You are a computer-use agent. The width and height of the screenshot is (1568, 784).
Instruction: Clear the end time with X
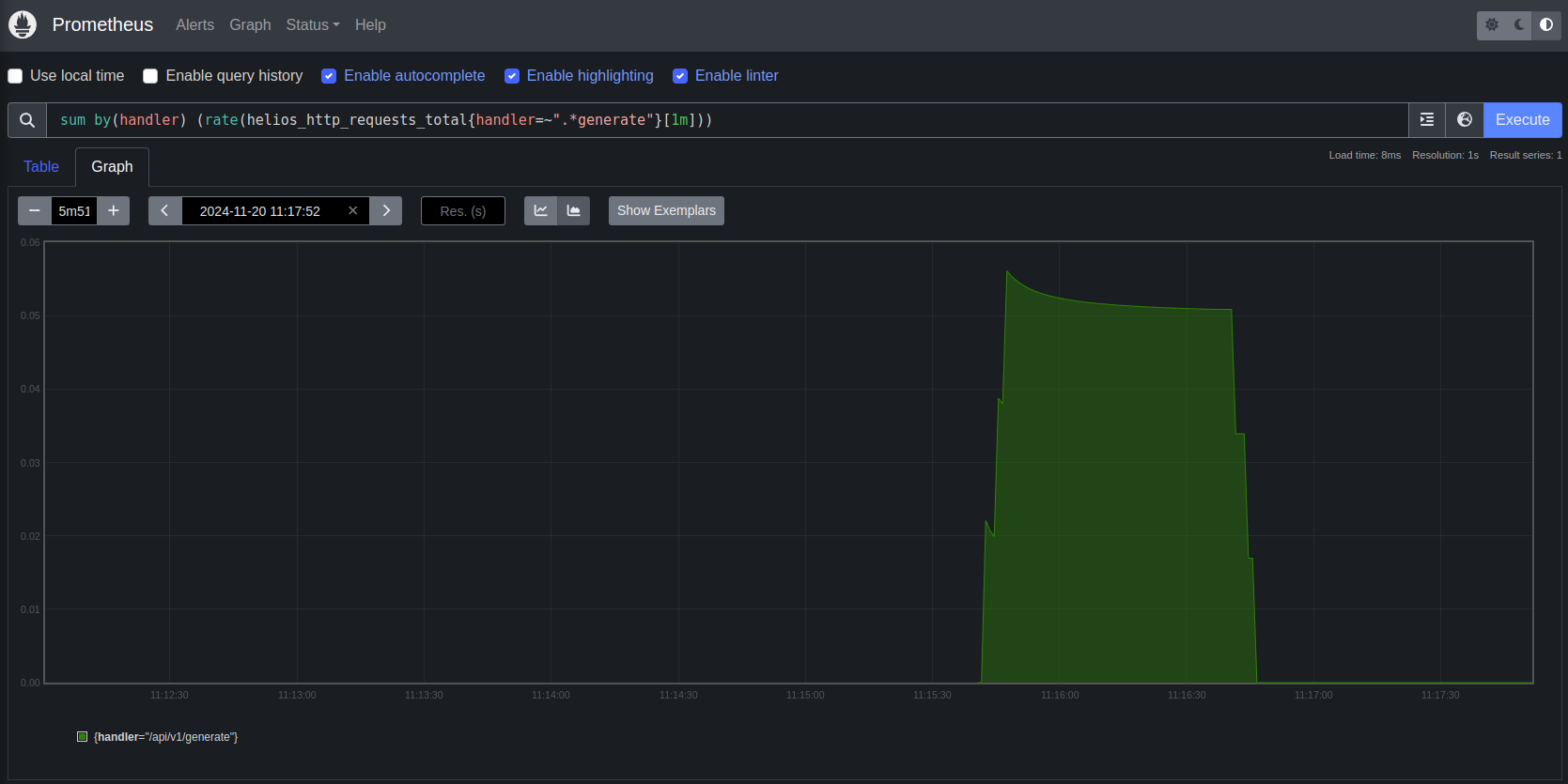coord(353,211)
